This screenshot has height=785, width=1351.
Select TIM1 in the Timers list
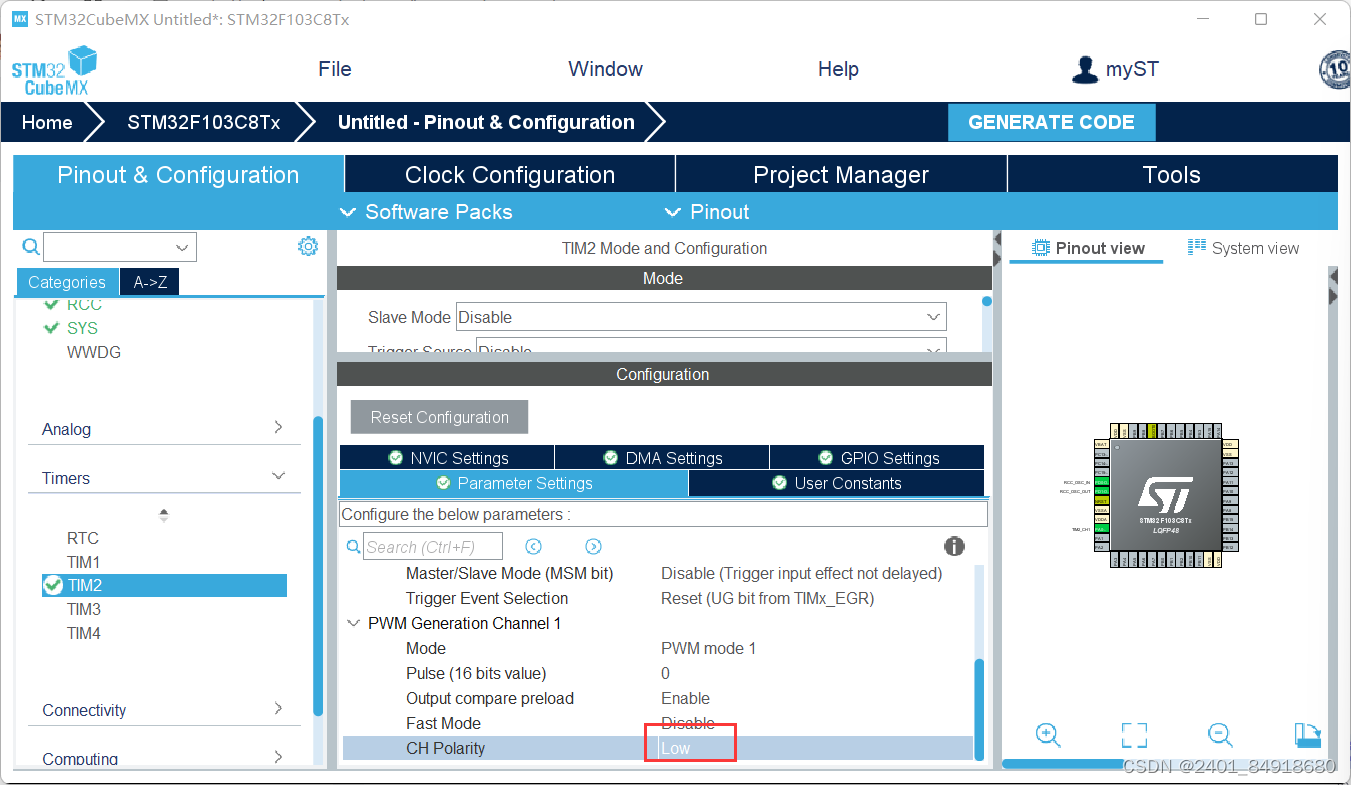[83, 562]
